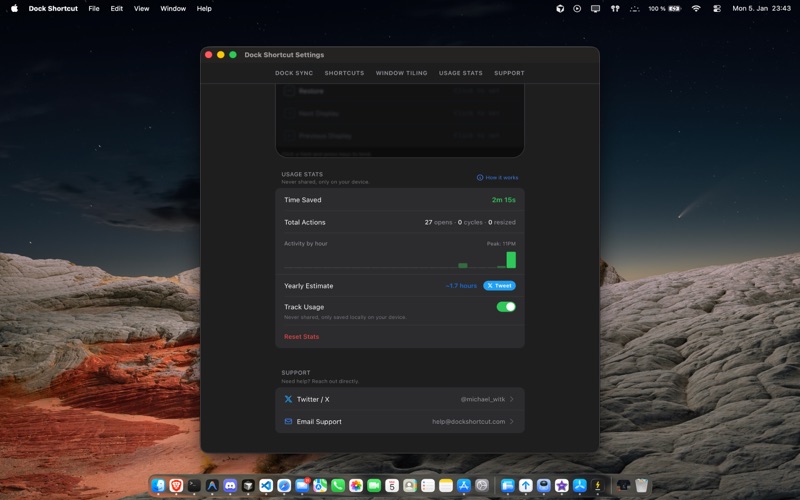Viewport: 800px width, 500px height.
Task: Open the Dock Shortcut app menu
Action: click(53, 9)
